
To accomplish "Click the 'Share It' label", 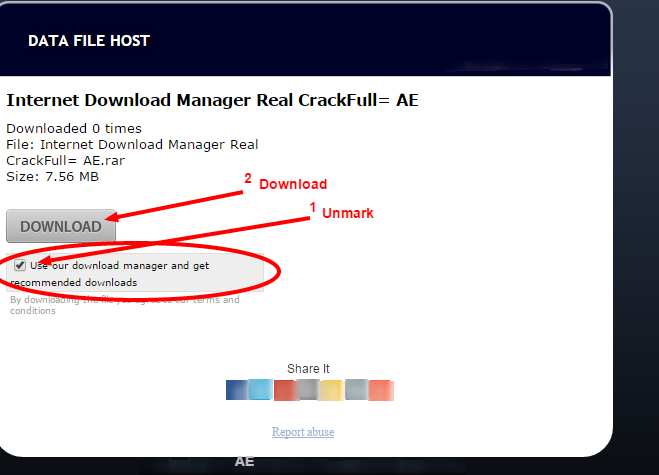I will 308,369.
